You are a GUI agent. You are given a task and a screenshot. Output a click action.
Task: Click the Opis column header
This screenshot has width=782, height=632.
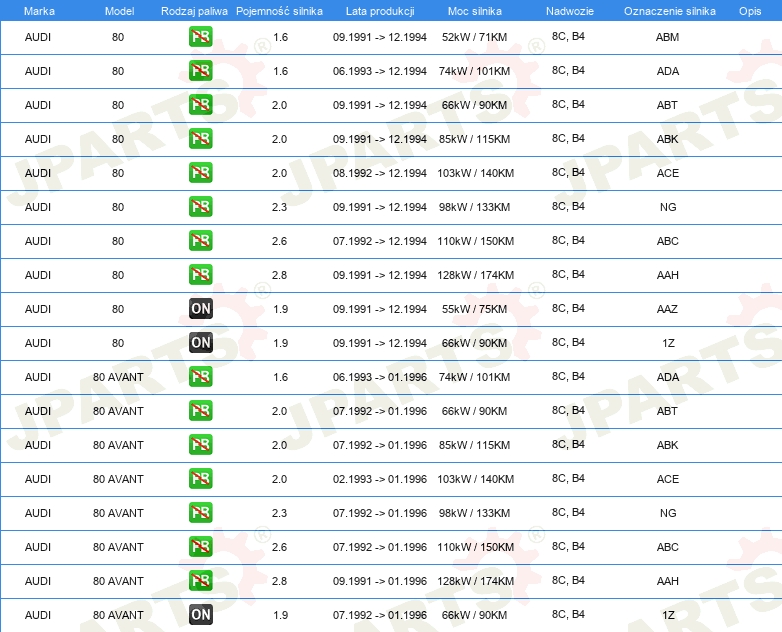pos(750,11)
